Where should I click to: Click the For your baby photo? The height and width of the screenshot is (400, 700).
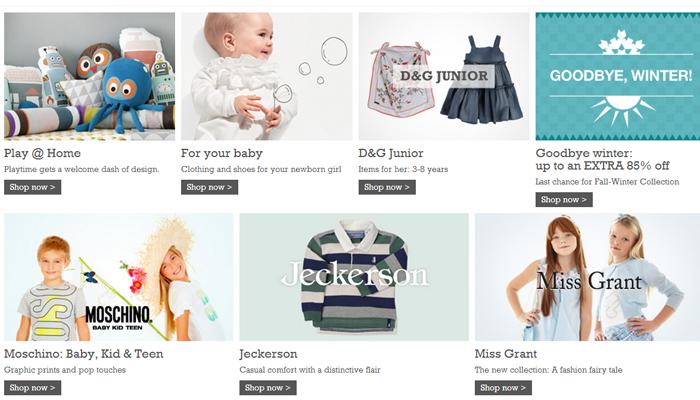coord(267,76)
